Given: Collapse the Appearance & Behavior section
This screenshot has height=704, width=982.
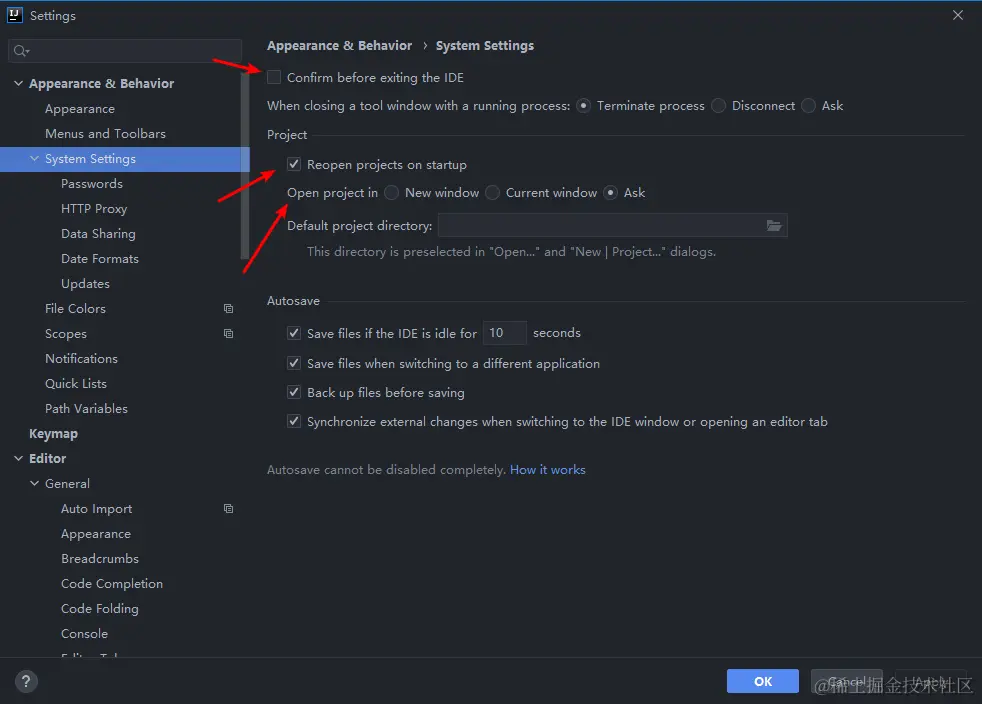Looking at the screenshot, I should point(19,83).
